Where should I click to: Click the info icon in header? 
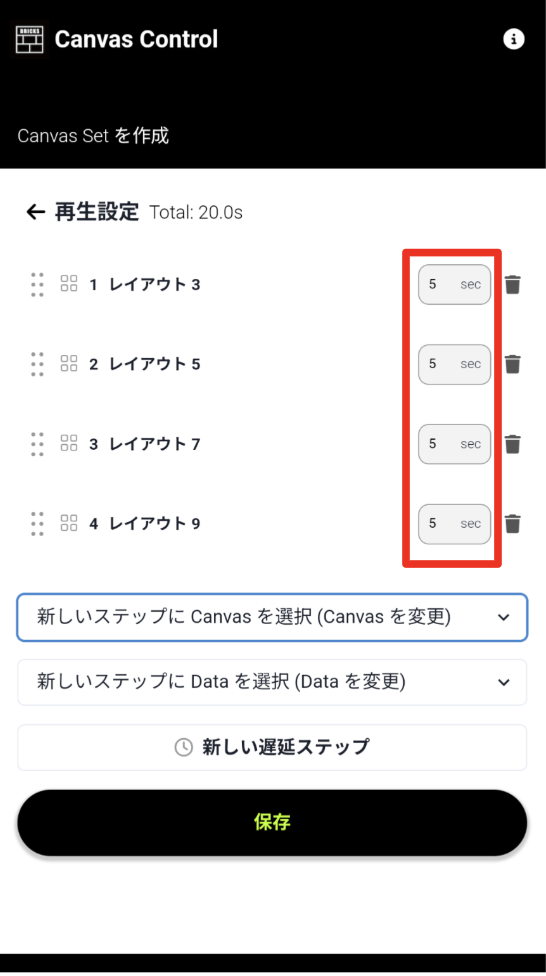pyautogui.click(x=513, y=39)
